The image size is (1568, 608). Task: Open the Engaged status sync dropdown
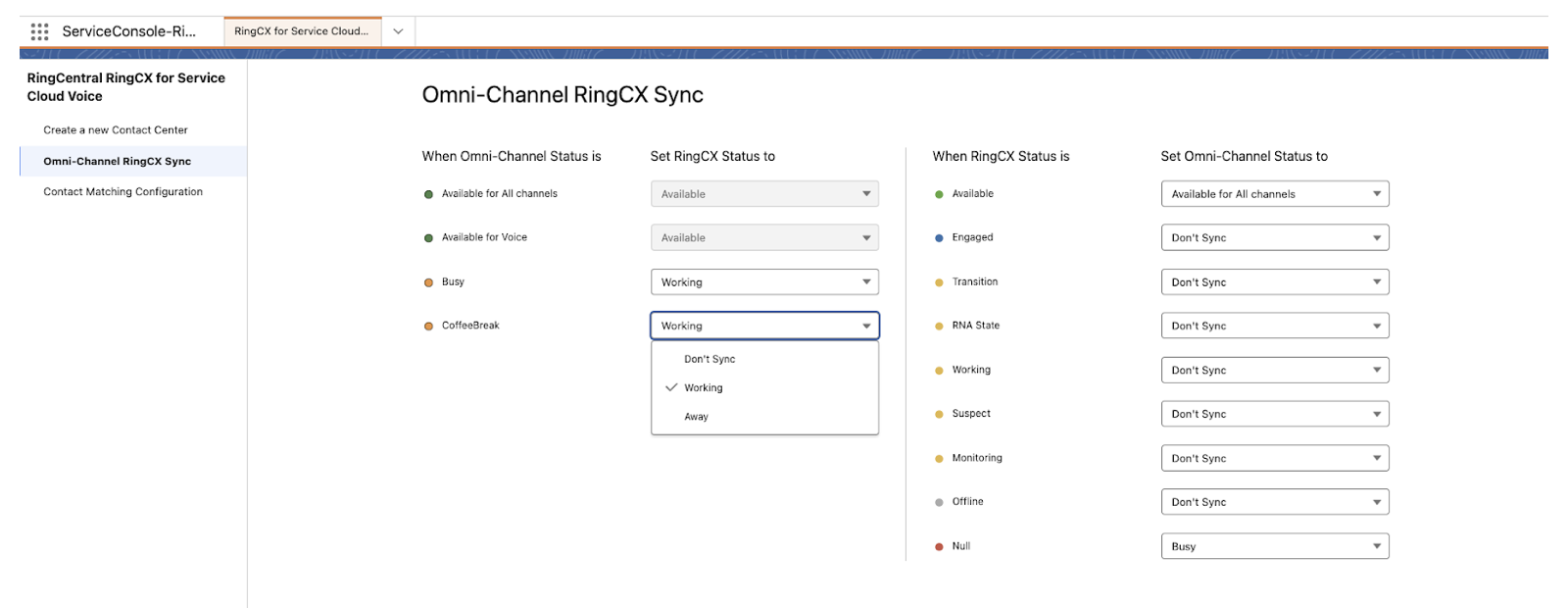click(x=1274, y=238)
